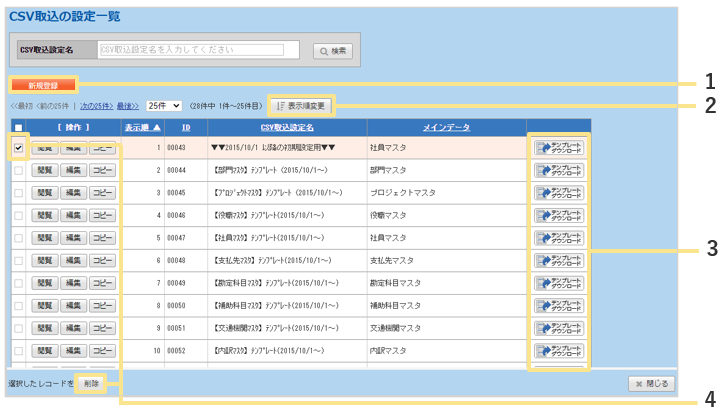Download template for row 00043
This screenshot has width=728, height=411.
[x=559, y=147]
